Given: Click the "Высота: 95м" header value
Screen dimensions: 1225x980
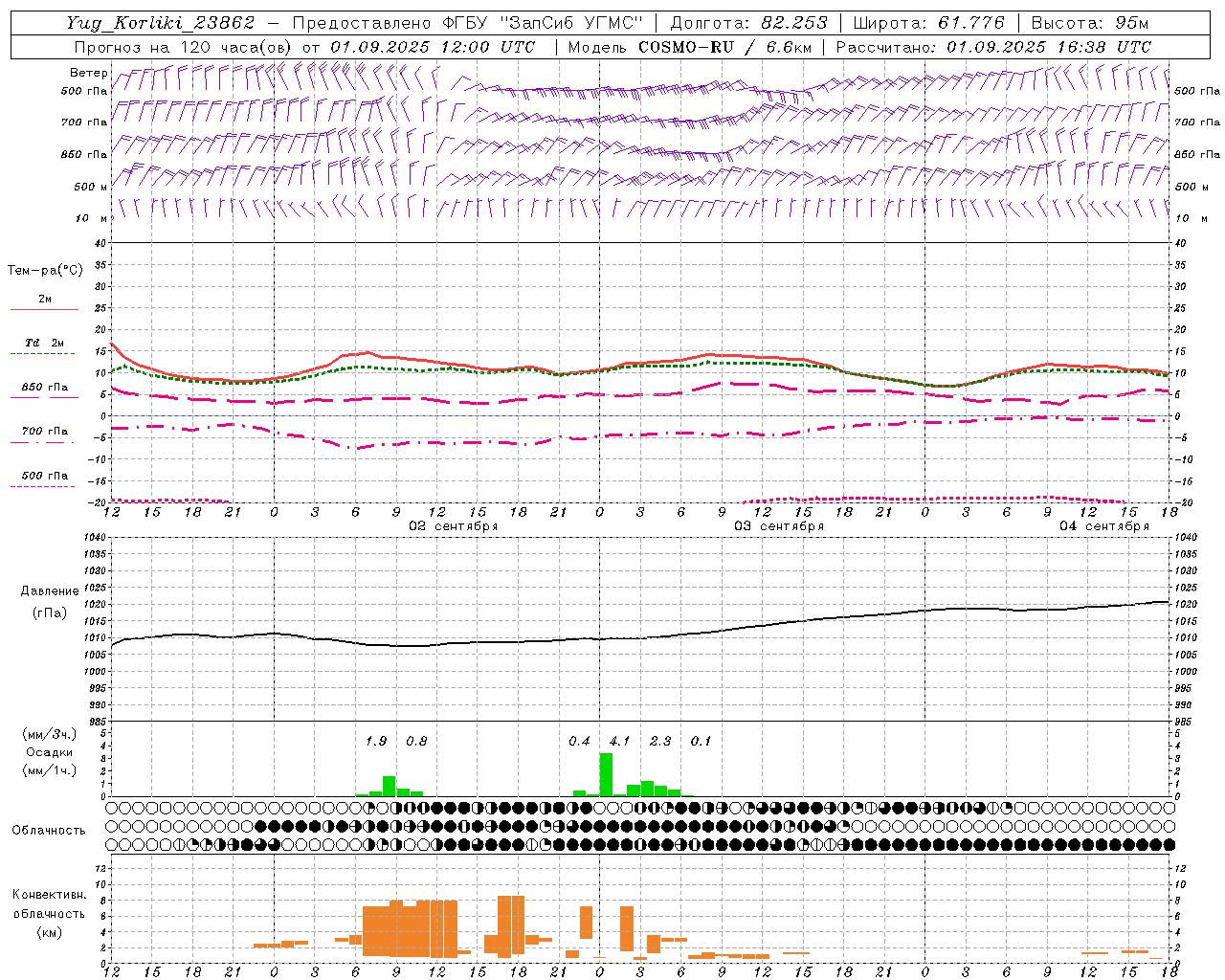Looking at the screenshot, I should (x=1090, y=23).
